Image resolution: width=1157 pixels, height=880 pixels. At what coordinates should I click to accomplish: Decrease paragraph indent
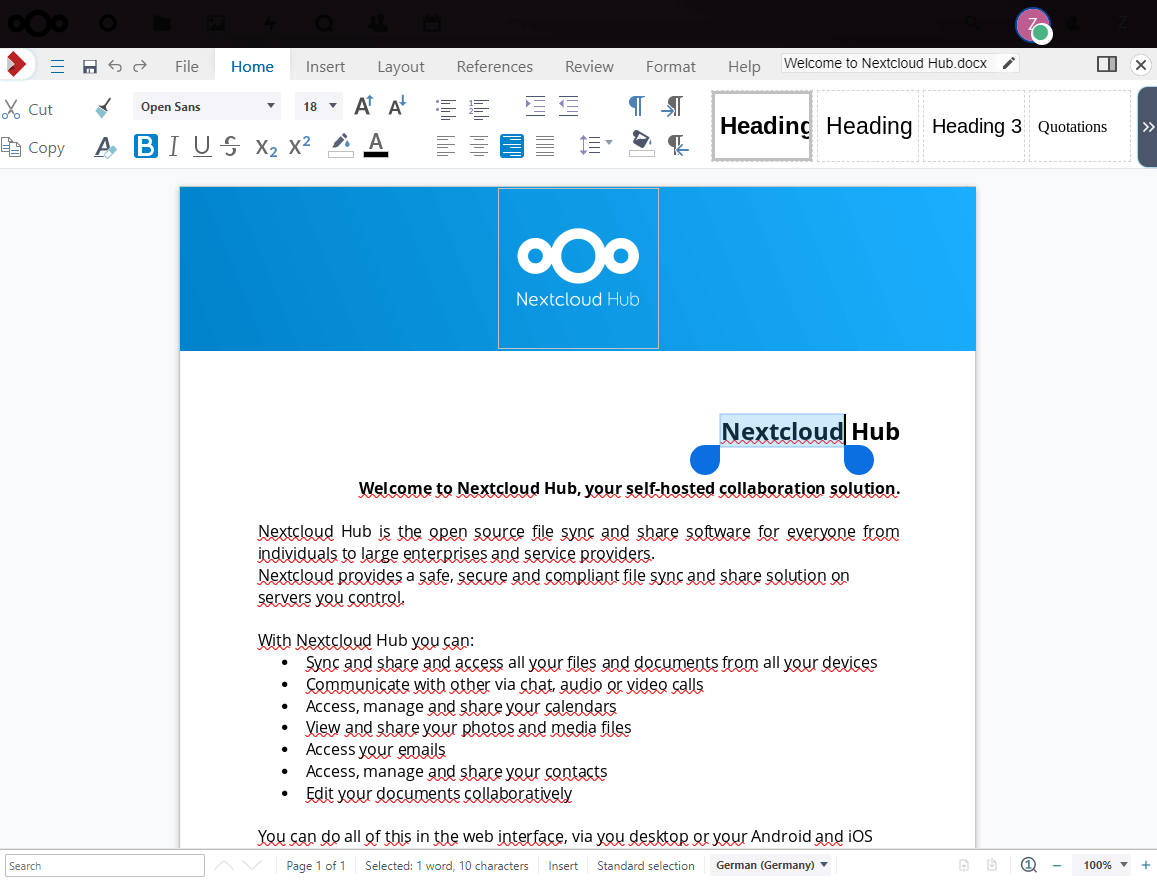pos(568,106)
